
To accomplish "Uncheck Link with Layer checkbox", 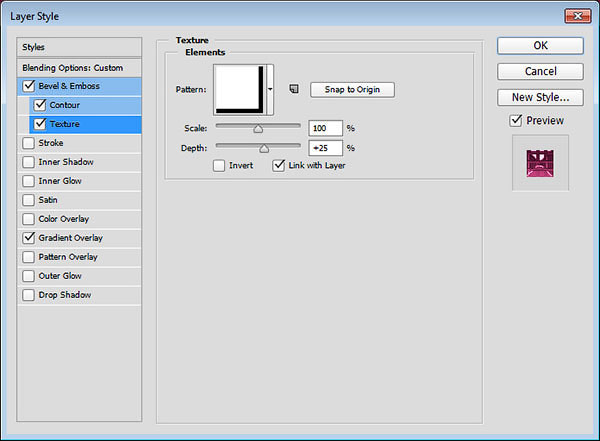I will (x=279, y=165).
